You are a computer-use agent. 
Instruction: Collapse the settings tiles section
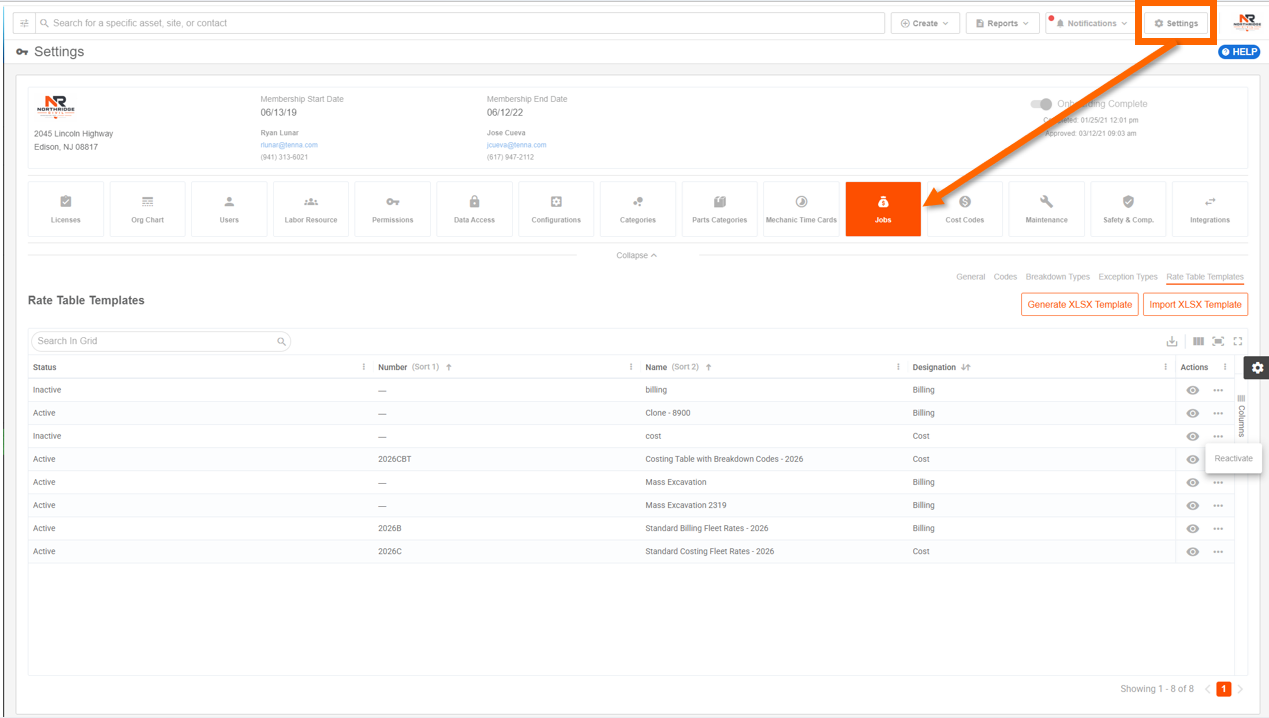click(x=637, y=255)
